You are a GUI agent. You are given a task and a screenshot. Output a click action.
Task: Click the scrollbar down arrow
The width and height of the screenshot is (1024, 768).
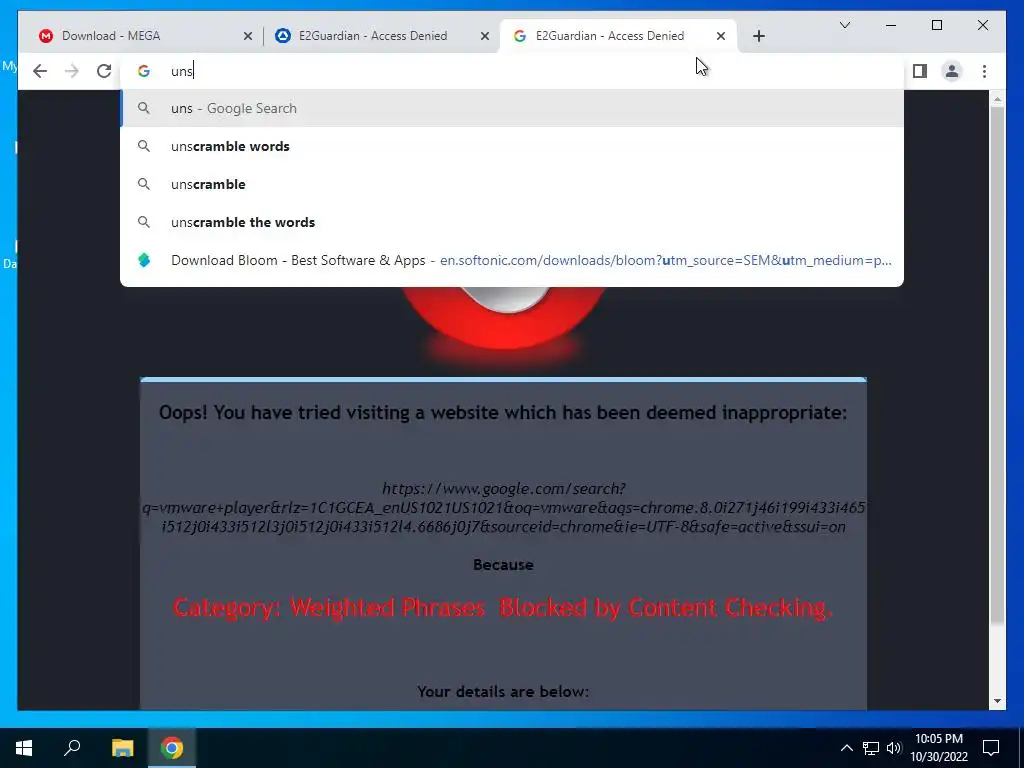tap(997, 701)
